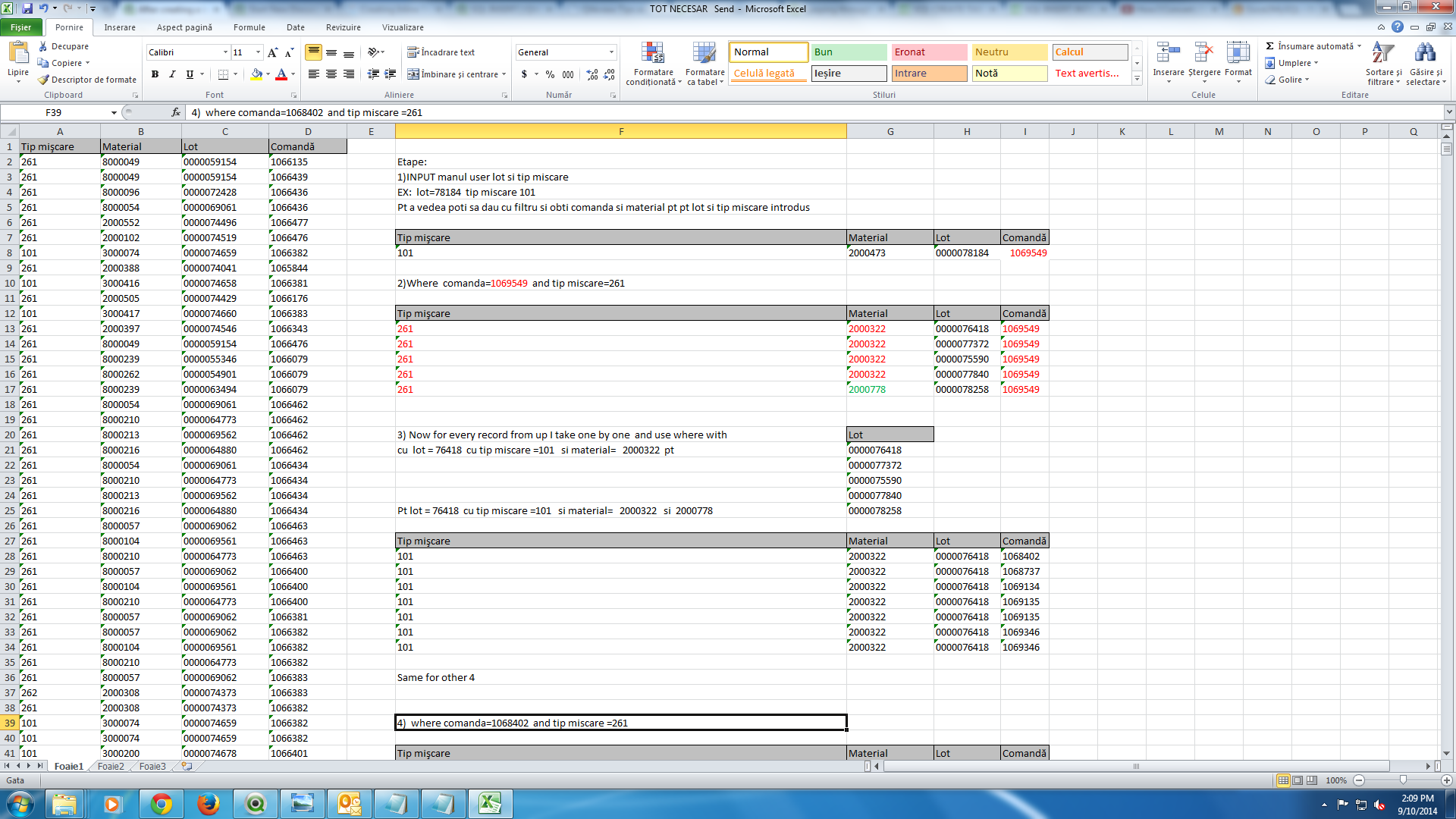Apply the Eronat cell style
Viewport: 1456px width, 819px height.
point(929,52)
